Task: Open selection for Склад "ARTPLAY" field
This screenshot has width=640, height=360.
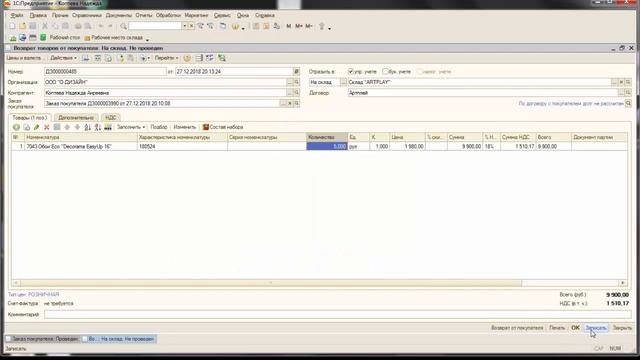Action: coord(614,82)
